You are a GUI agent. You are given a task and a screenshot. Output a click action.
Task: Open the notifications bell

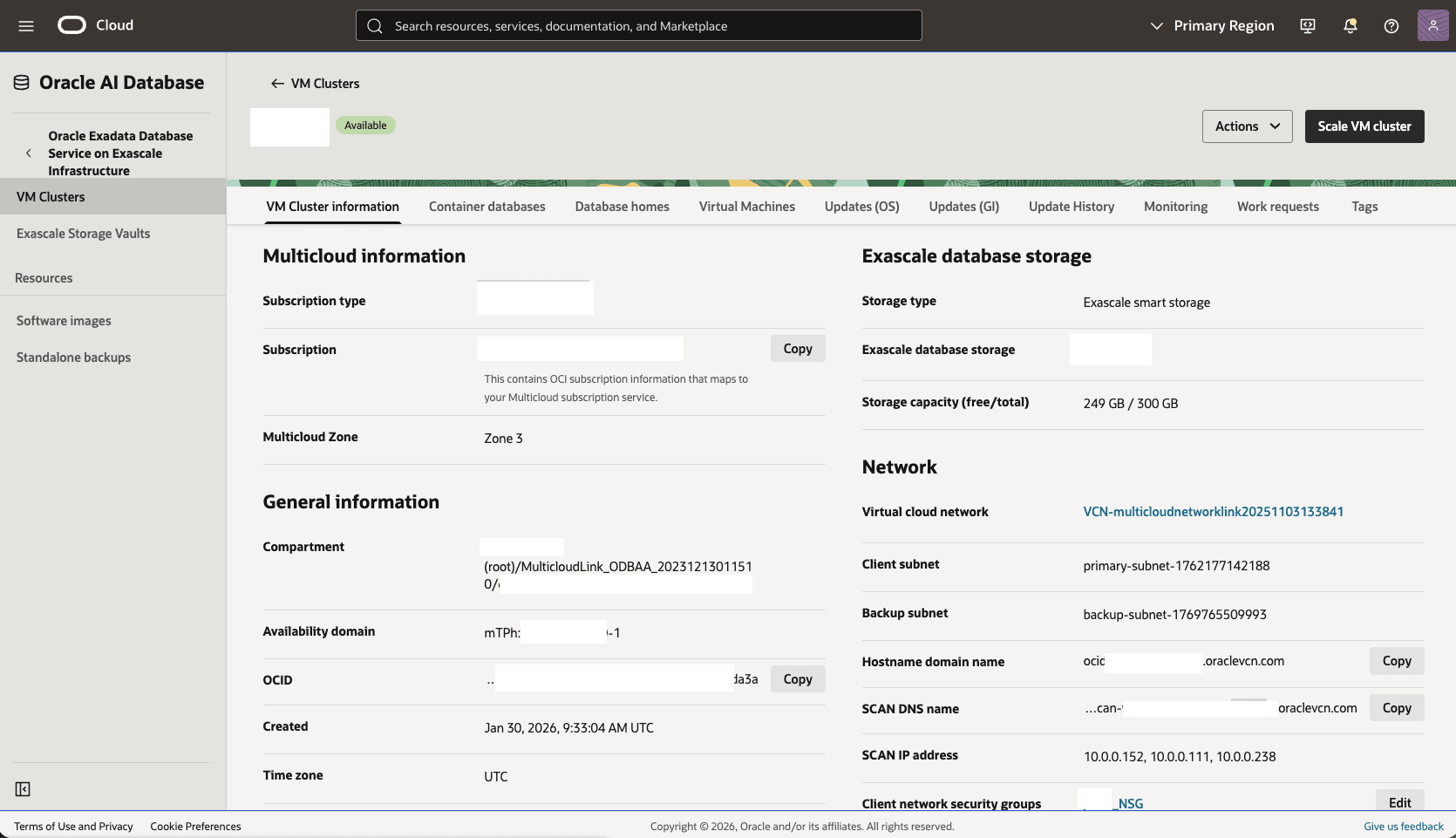tap(1349, 25)
